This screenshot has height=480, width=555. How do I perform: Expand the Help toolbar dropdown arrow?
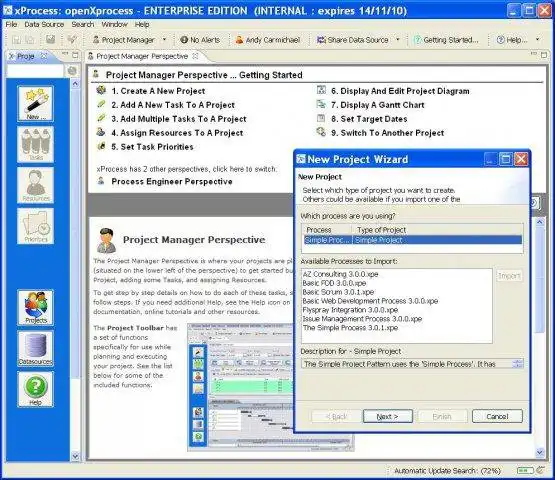(x=537, y=40)
